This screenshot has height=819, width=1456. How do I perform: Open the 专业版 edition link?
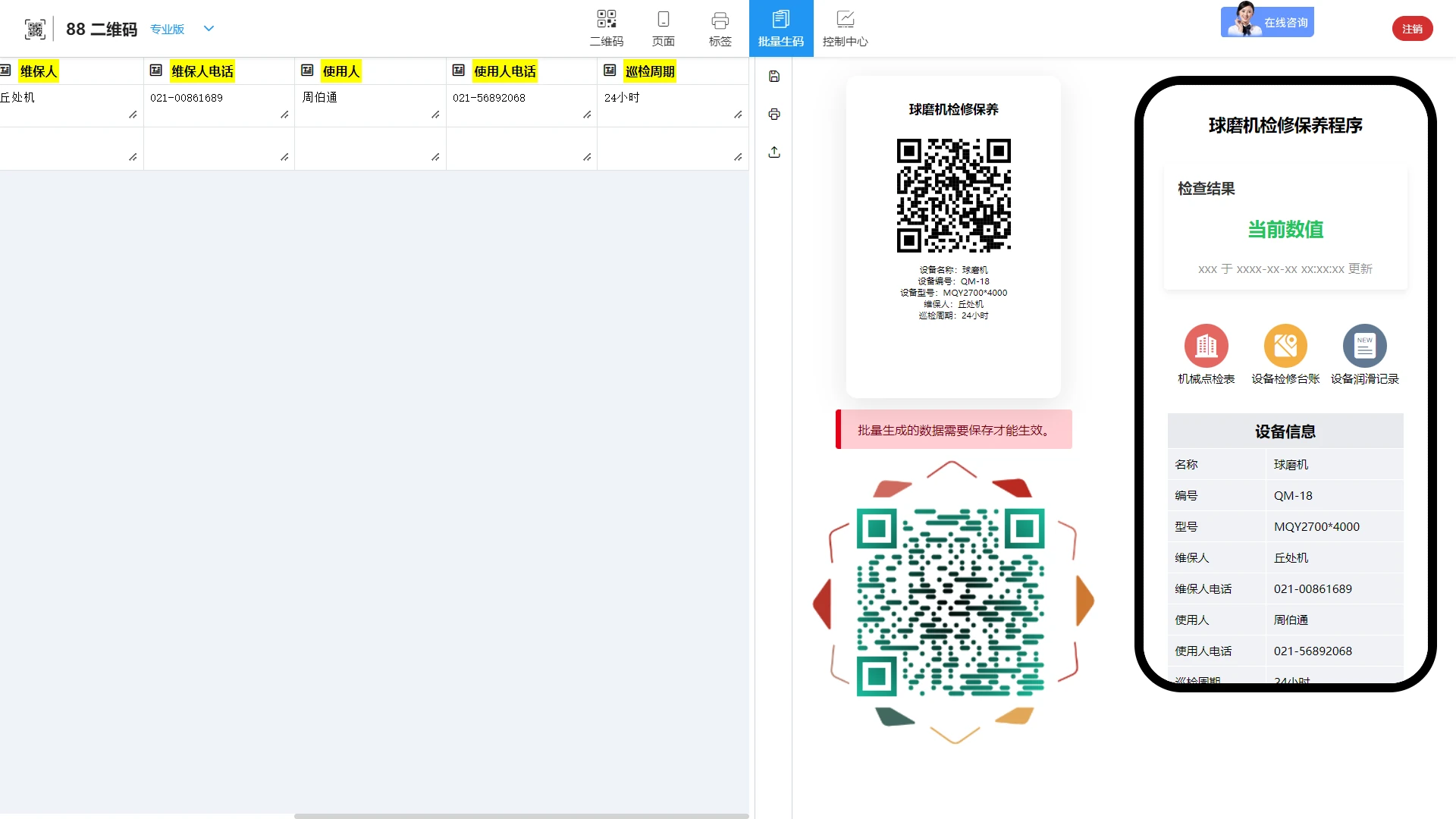click(167, 29)
